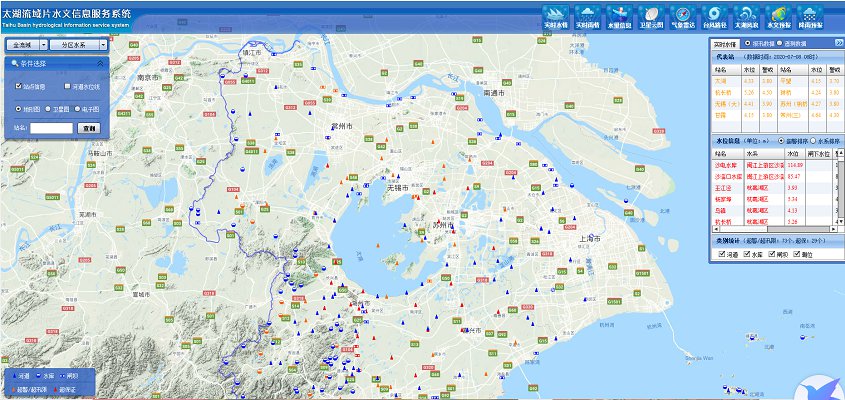Select the 水系排序 sort radio
This screenshot has width=845, height=400.
813,140
